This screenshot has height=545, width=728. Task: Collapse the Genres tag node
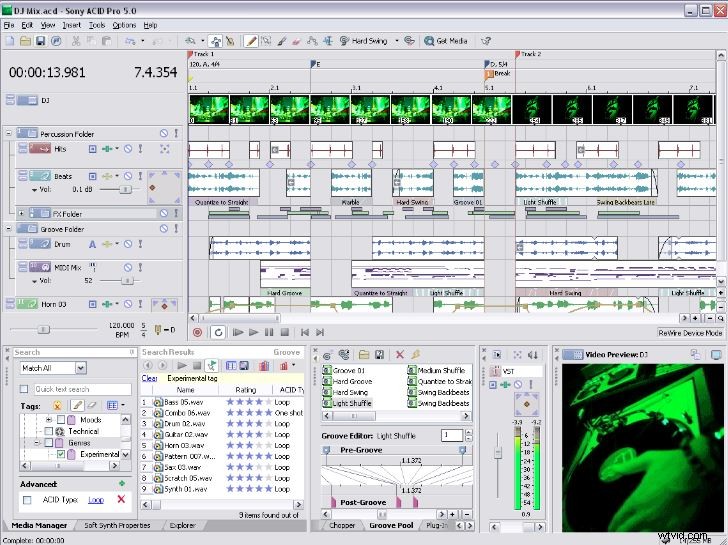[x=37, y=443]
